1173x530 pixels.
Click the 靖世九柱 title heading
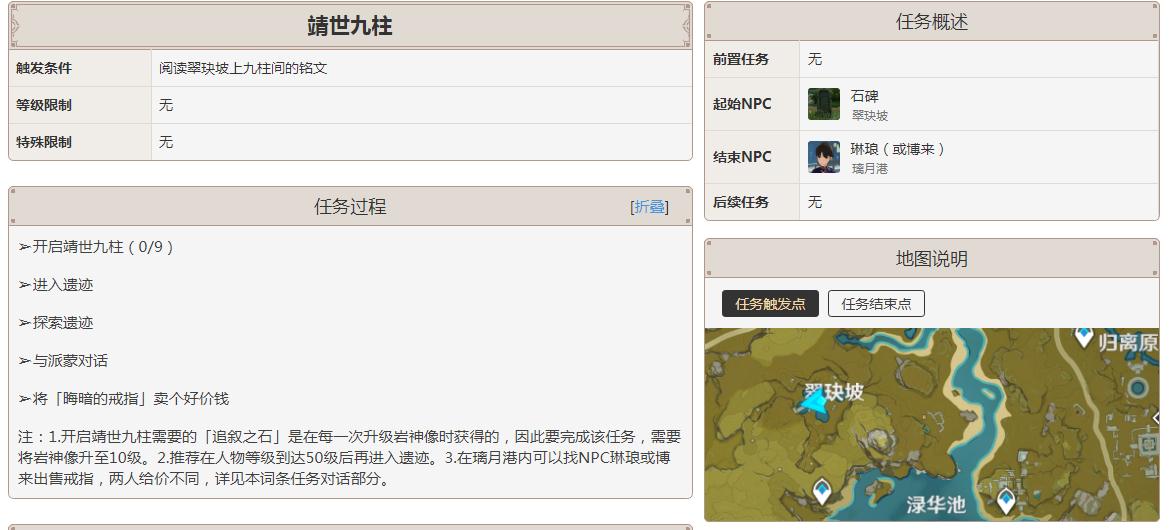(349, 26)
